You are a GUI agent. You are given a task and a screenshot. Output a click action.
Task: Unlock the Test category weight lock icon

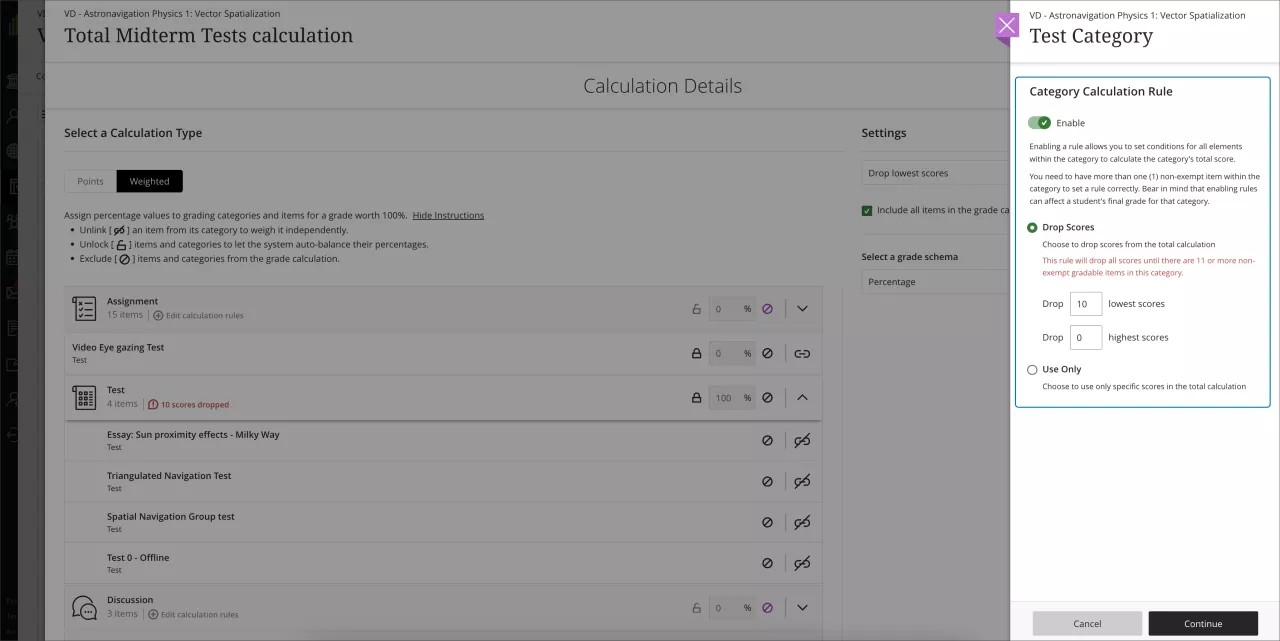tap(697, 397)
